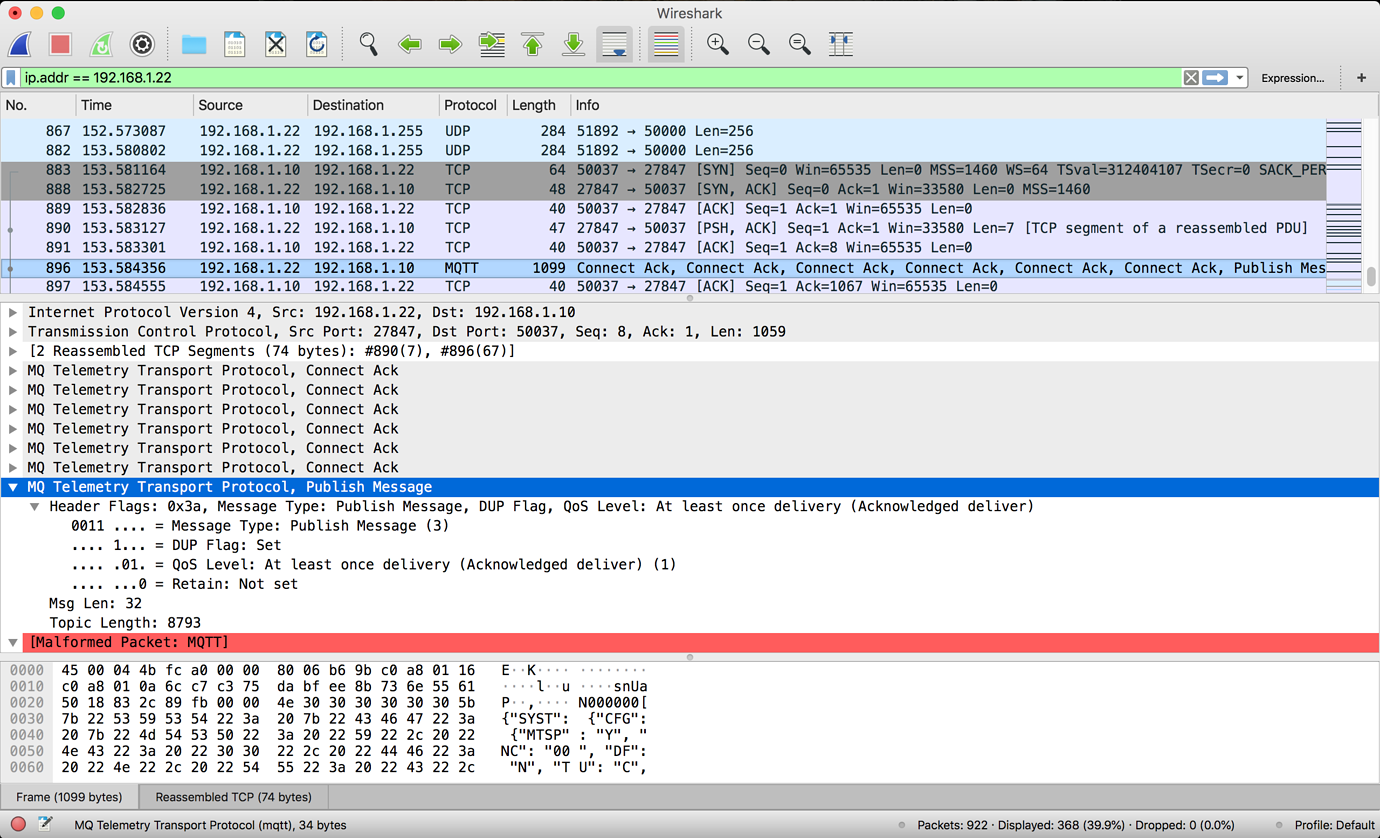Go to the previous packet with the back arrow
Viewport: 1380px width, 838px height.
point(410,44)
